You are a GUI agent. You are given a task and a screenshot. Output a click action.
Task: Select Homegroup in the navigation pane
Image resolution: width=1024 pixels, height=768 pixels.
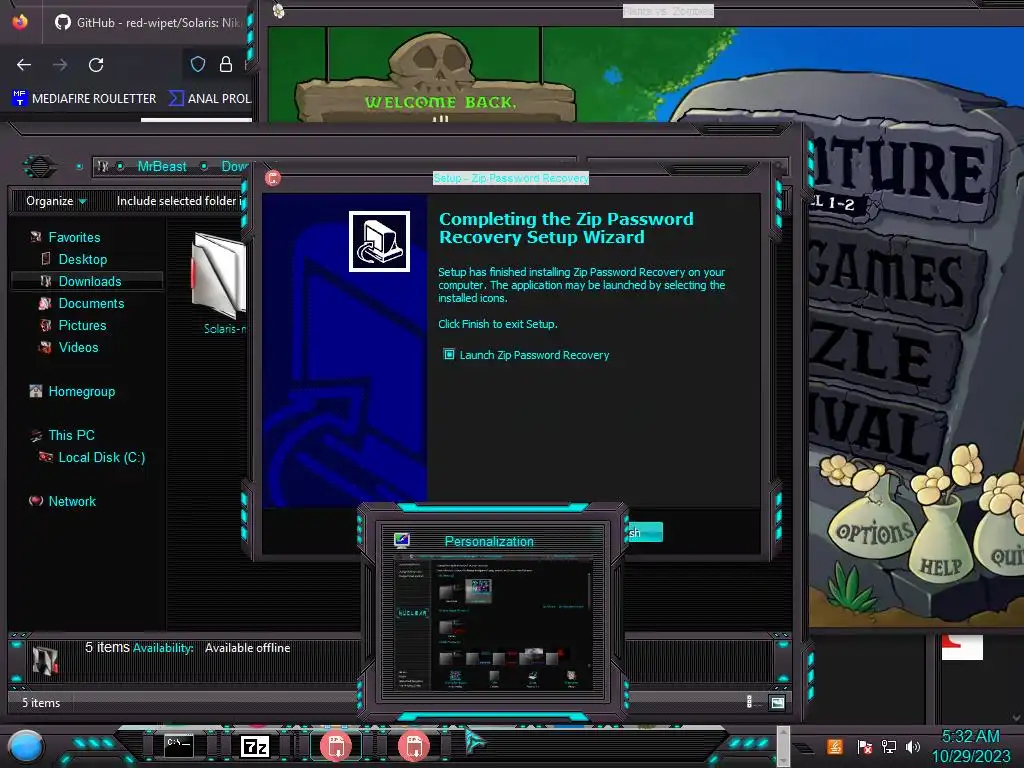pyautogui.click(x=82, y=392)
